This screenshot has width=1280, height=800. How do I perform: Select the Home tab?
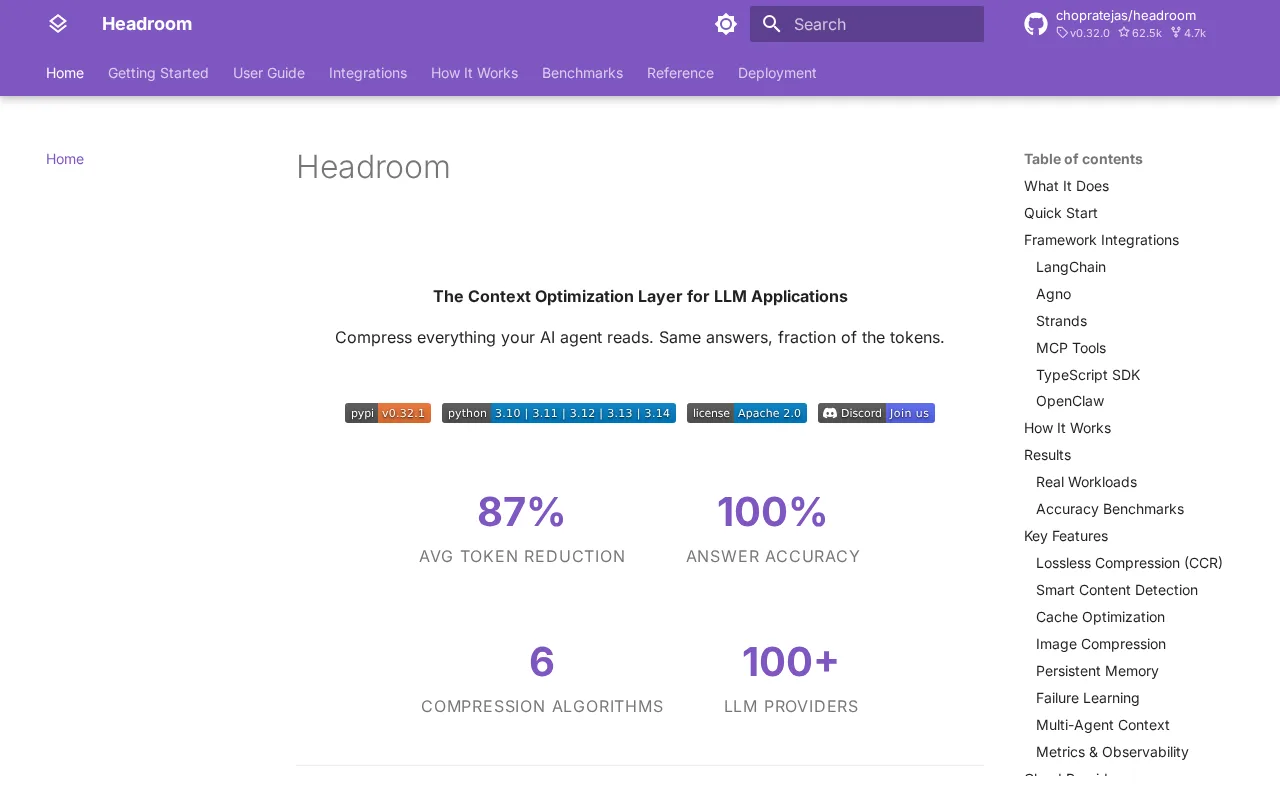(65, 73)
